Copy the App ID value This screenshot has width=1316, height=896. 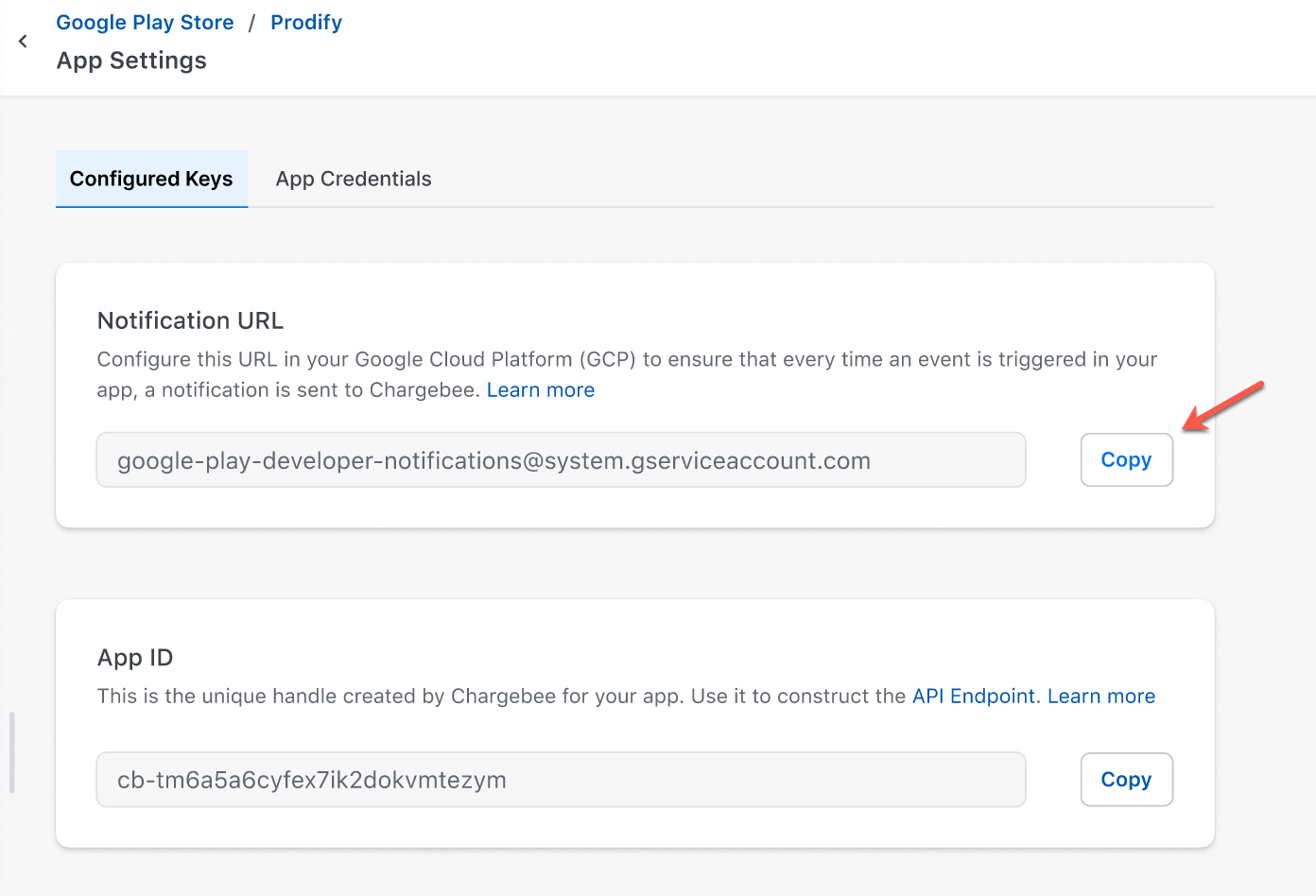click(x=1126, y=780)
